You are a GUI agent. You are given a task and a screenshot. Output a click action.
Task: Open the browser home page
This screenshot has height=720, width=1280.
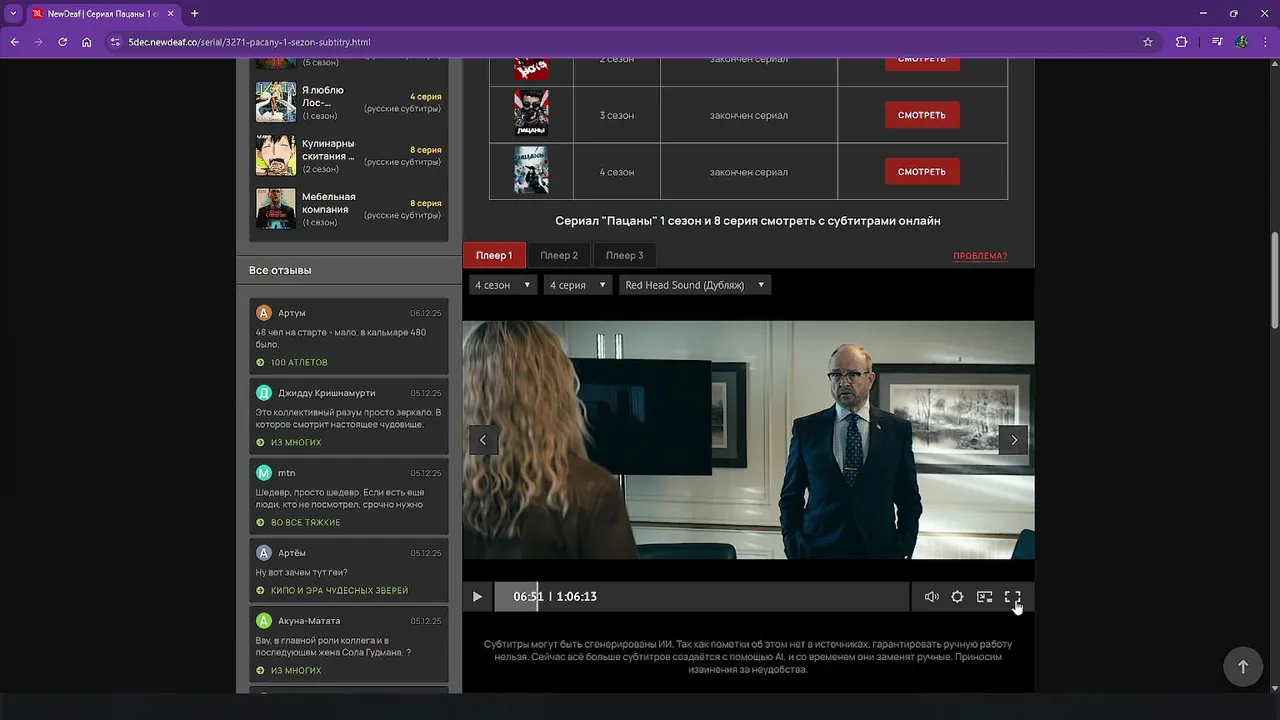87,42
